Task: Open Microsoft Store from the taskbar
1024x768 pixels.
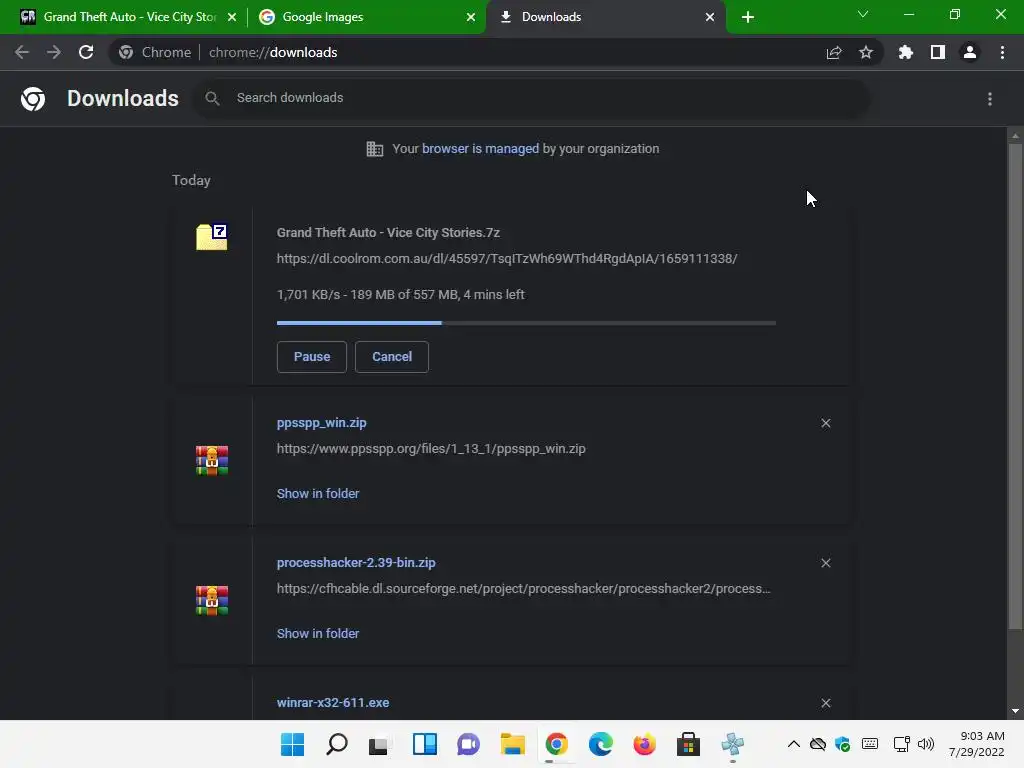Action: coord(688,744)
